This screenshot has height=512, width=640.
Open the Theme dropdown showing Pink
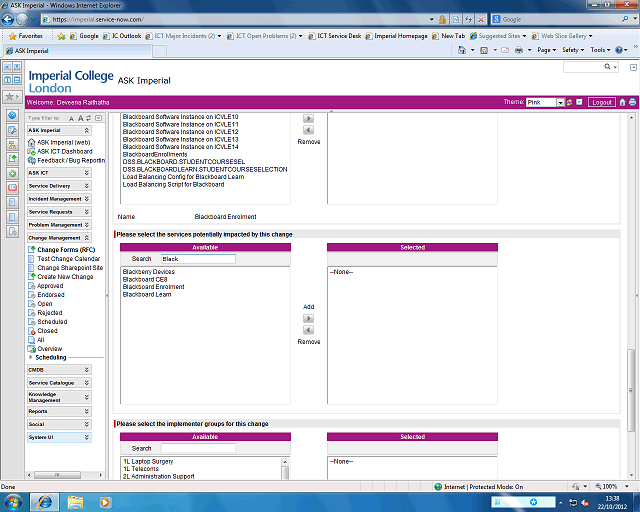pos(546,102)
